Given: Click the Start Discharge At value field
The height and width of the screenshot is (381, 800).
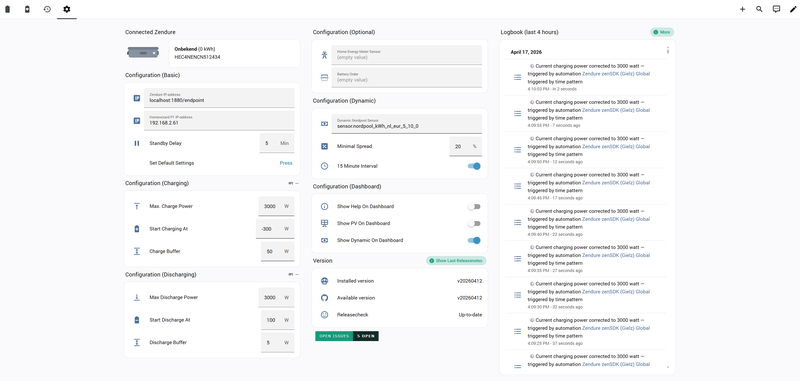Looking at the screenshot, I should 278,320.
